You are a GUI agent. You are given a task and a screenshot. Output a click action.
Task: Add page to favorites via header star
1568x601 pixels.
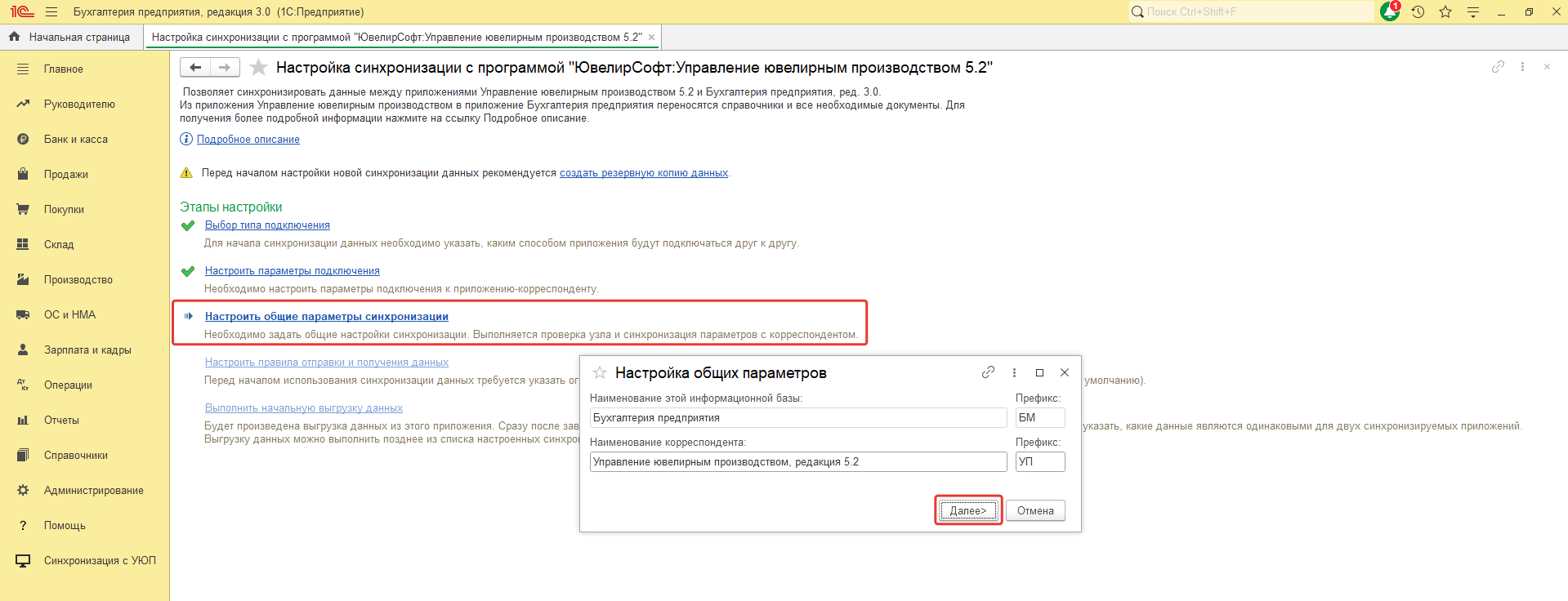pyautogui.click(x=258, y=67)
